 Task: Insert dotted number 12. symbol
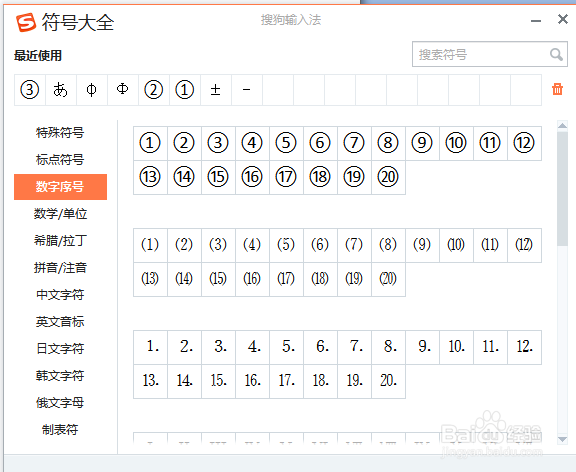(524, 347)
